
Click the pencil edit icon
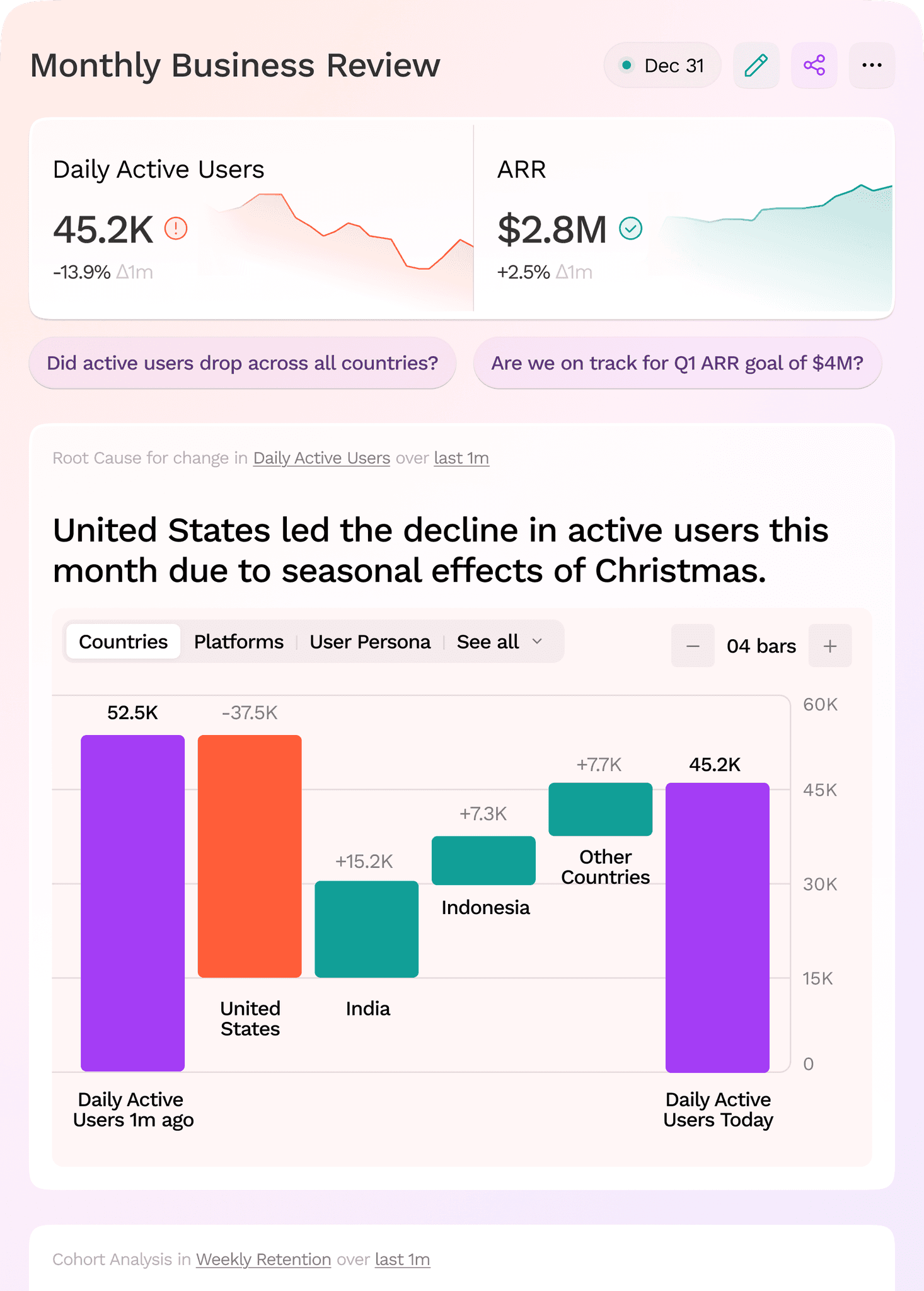pyautogui.click(x=756, y=66)
